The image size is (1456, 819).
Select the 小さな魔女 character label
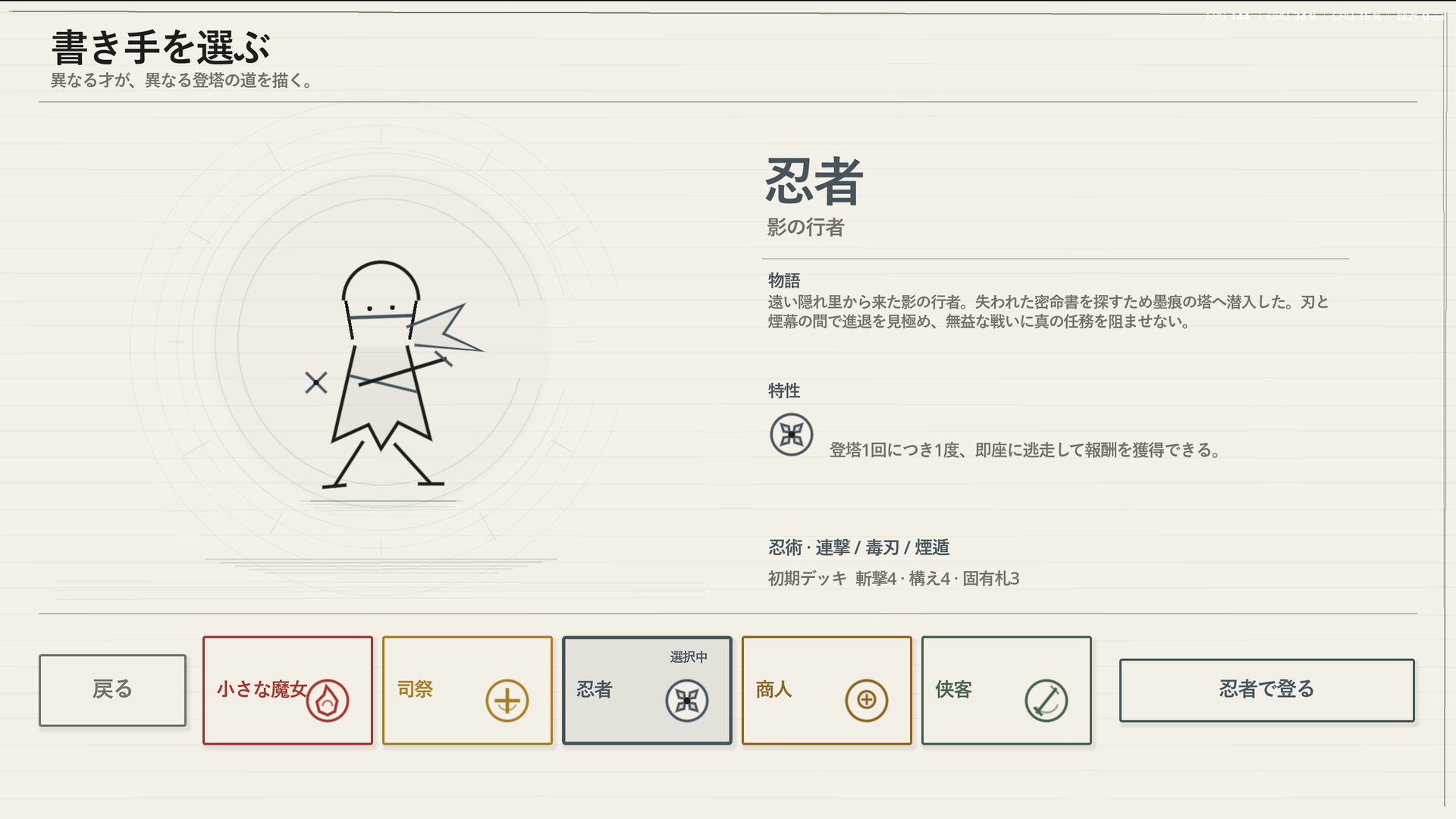[262, 689]
